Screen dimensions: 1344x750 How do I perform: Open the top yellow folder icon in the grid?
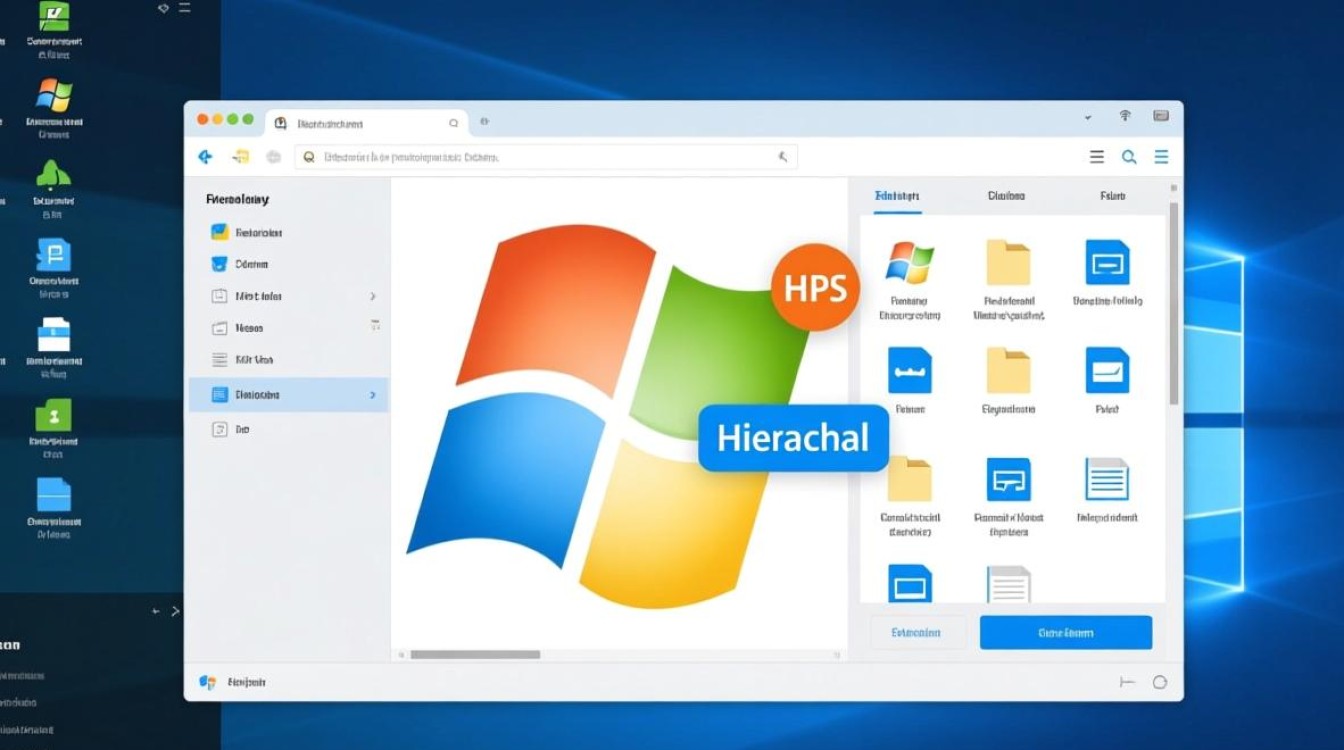(1009, 263)
